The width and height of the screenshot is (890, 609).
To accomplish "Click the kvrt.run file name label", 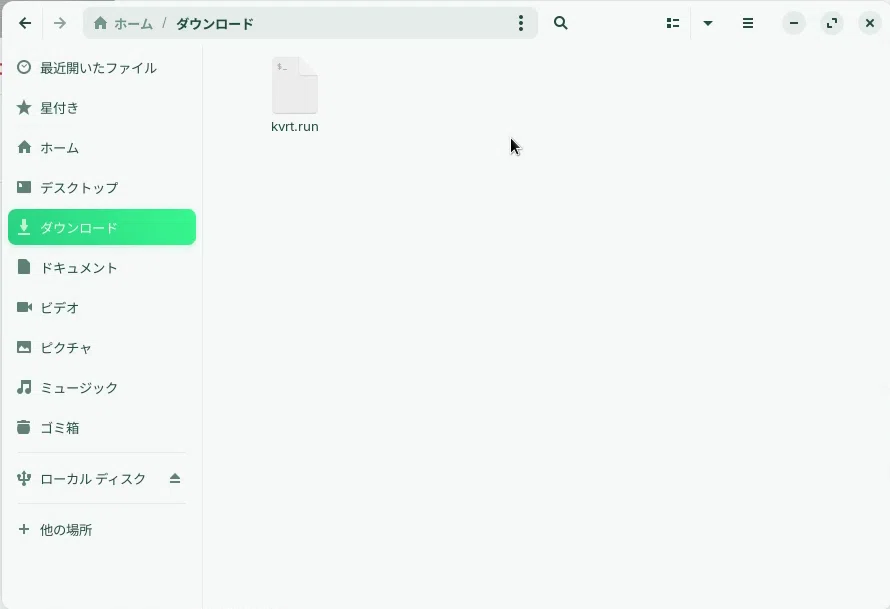I will [x=295, y=127].
